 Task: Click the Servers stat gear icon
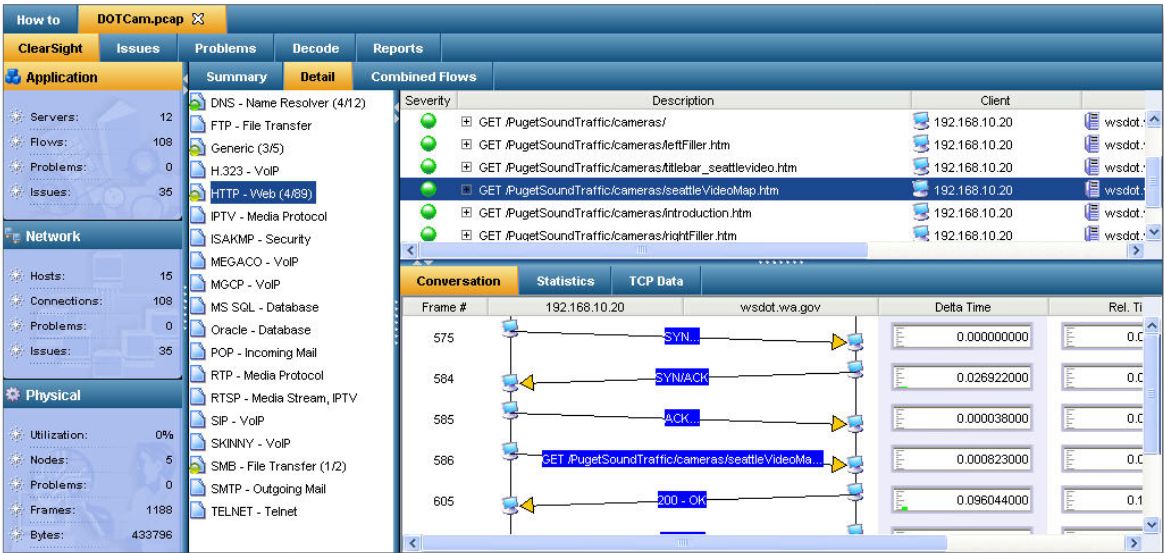point(16,117)
